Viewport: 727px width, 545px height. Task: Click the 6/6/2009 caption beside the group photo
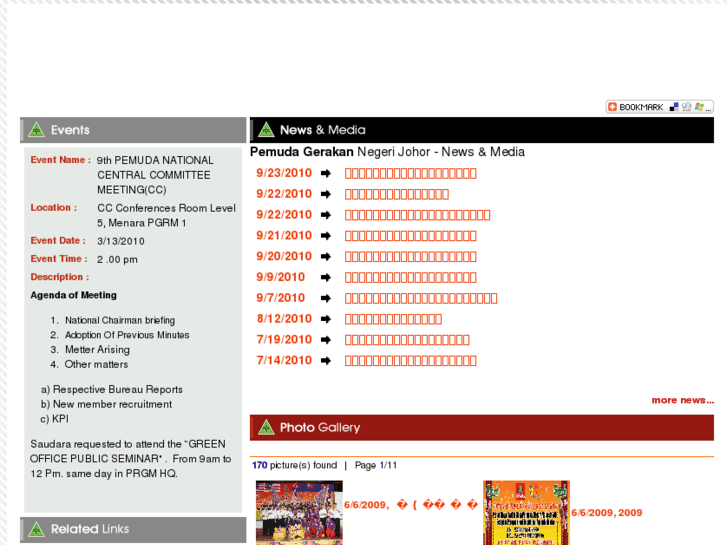click(411, 505)
